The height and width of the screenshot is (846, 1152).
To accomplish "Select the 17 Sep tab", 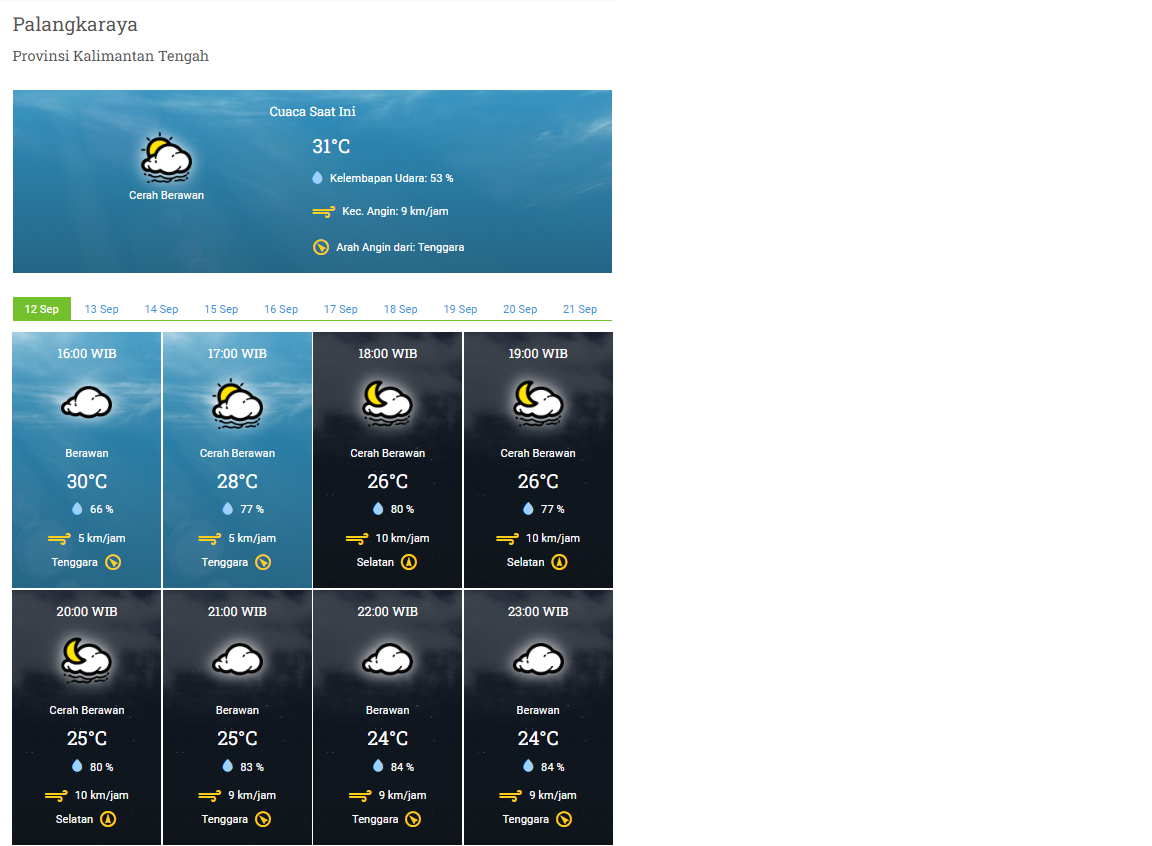I will (341, 309).
